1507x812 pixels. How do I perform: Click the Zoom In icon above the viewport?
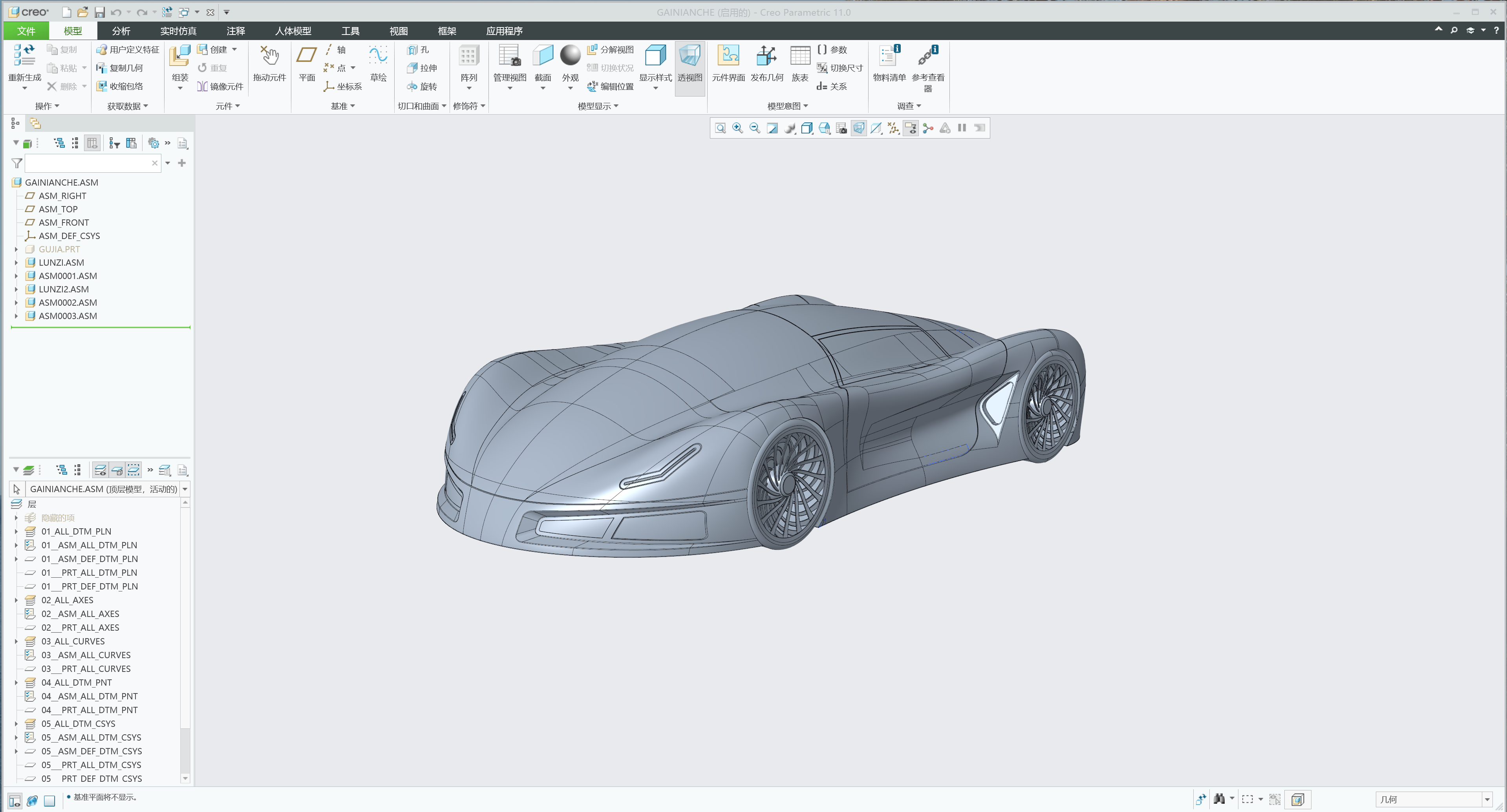pos(737,128)
